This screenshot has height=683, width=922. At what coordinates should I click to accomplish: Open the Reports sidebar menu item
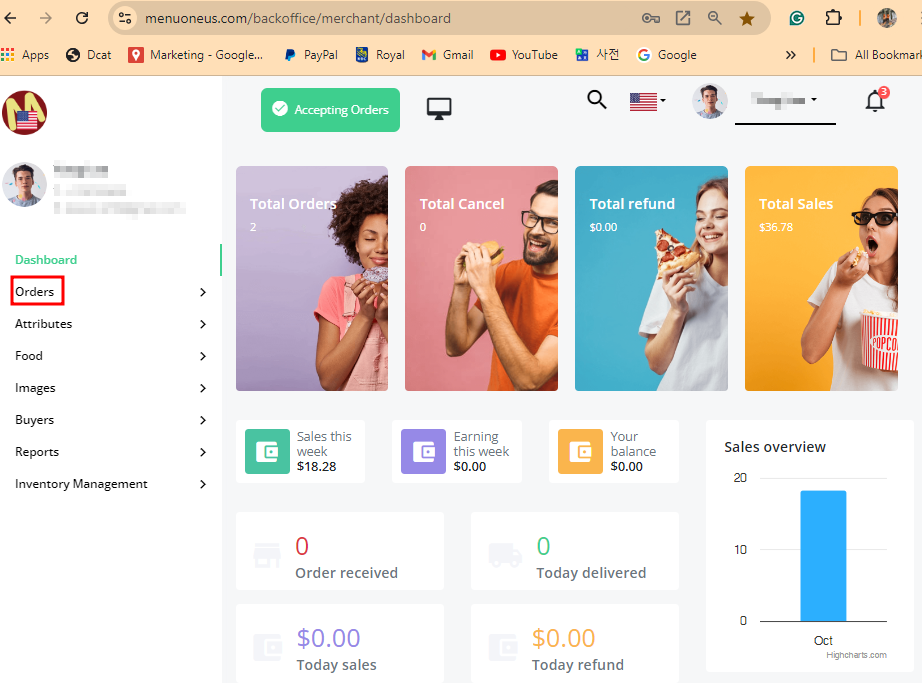click(x=37, y=452)
